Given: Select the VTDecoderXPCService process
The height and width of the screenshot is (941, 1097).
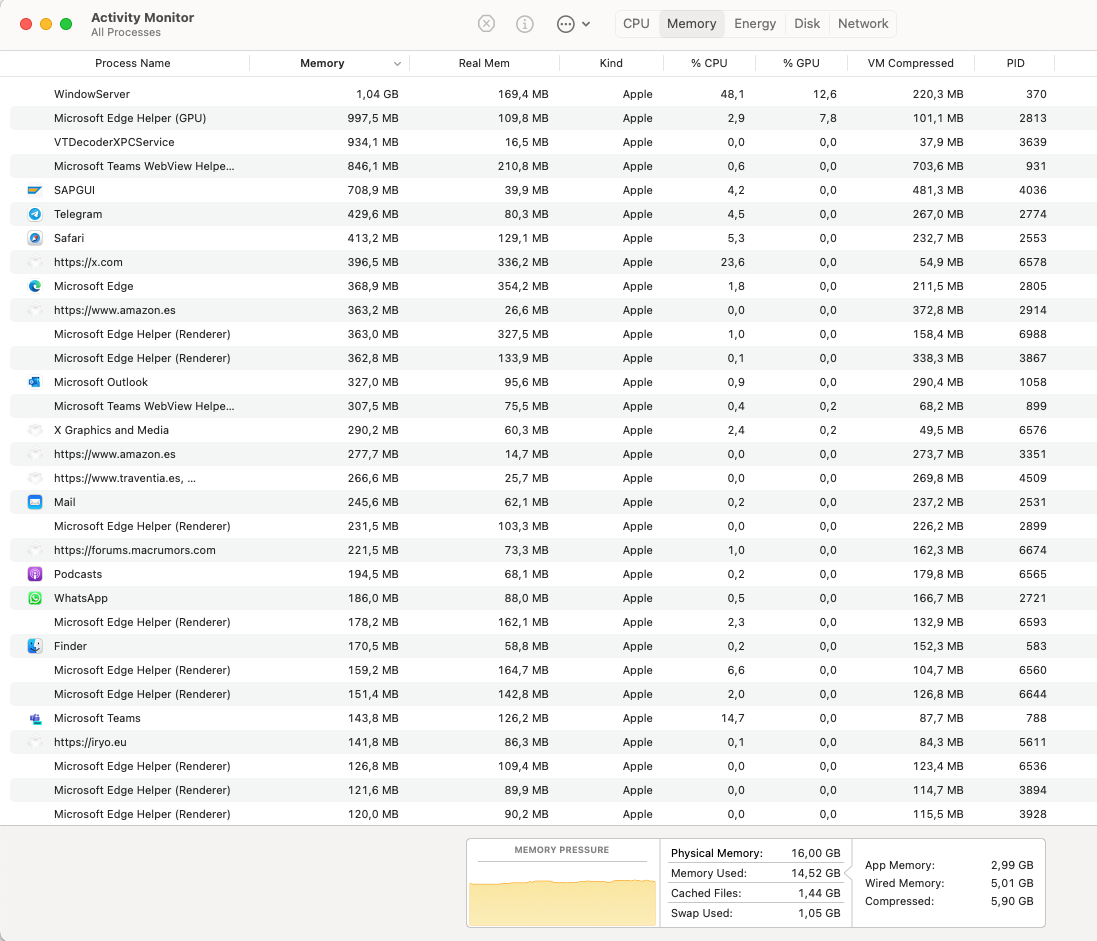Looking at the screenshot, I should [x=114, y=142].
